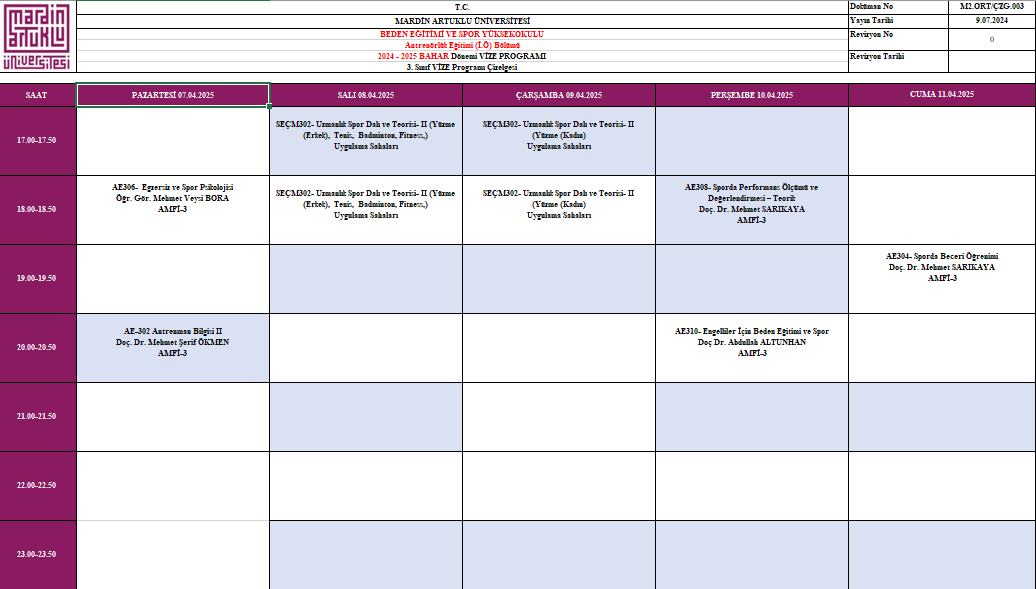The width and height of the screenshot is (1036, 589).
Task: Select the 9.07.2024 publication date cell
Action: (x=992, y=21)
